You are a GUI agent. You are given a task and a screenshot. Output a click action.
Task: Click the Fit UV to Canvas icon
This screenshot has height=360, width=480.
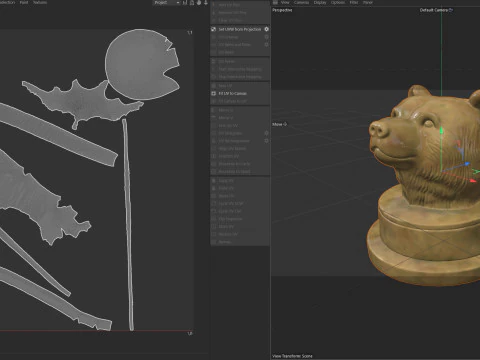(214, 93)
